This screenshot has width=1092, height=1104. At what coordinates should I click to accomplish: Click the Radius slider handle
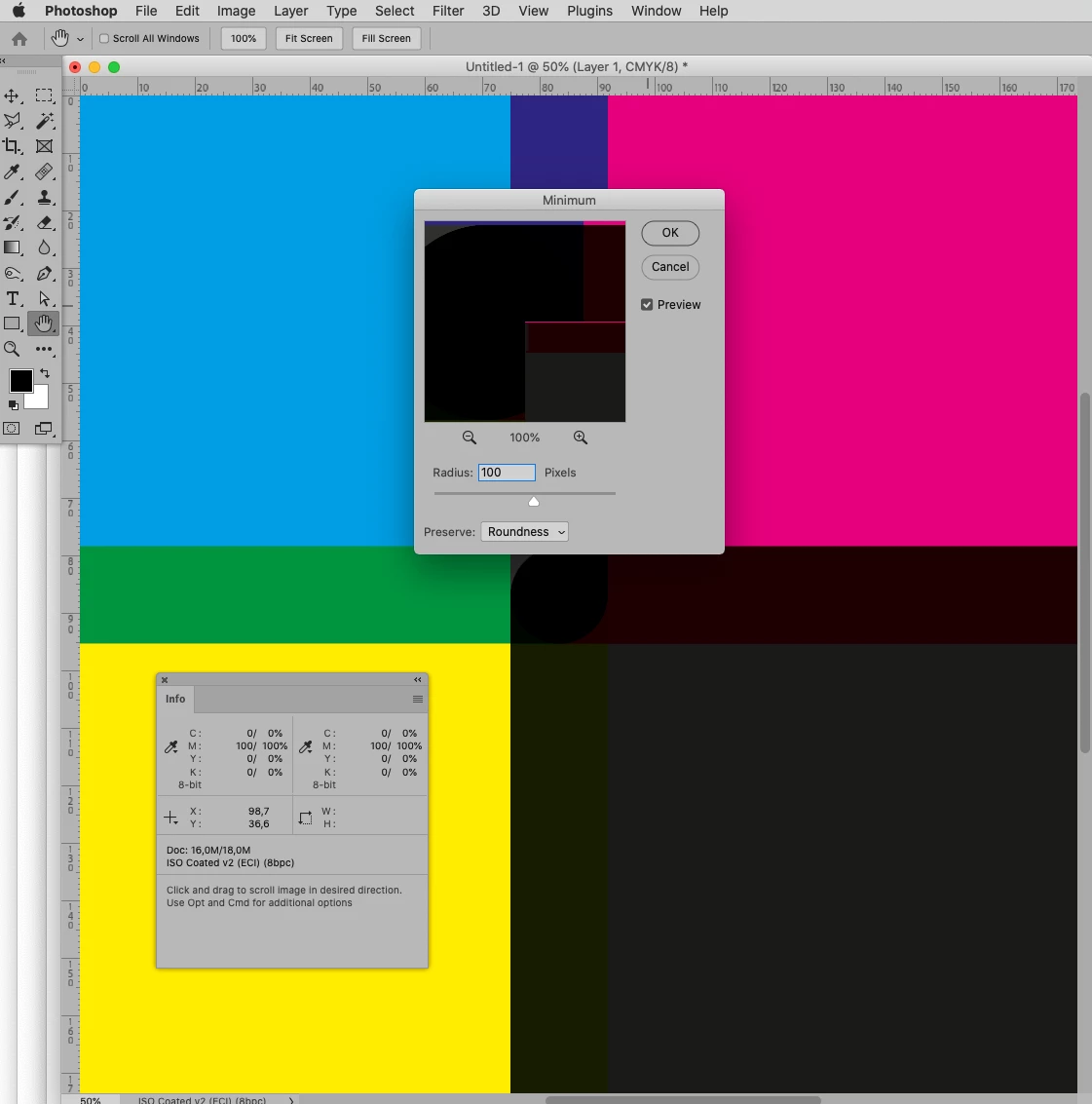pos(534,501)
